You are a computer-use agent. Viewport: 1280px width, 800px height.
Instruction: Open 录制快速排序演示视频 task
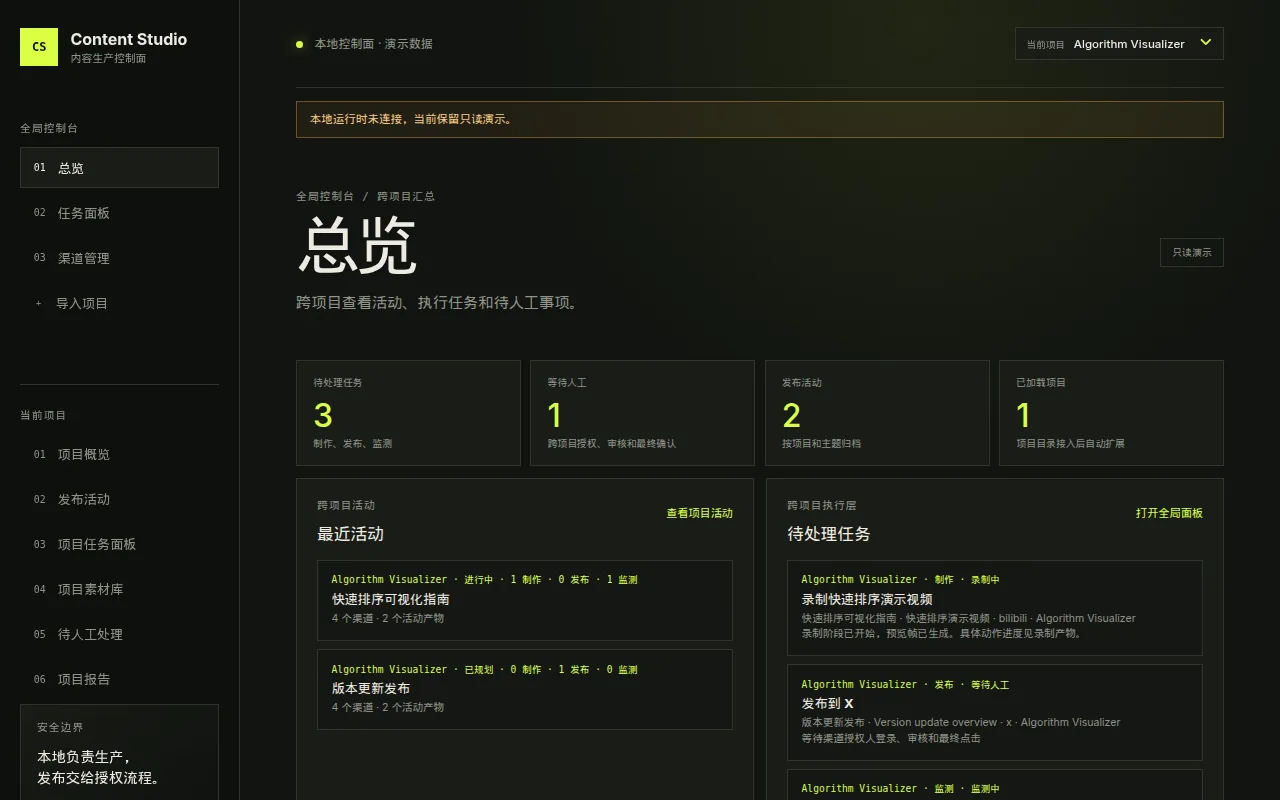(x=995, y=608)
